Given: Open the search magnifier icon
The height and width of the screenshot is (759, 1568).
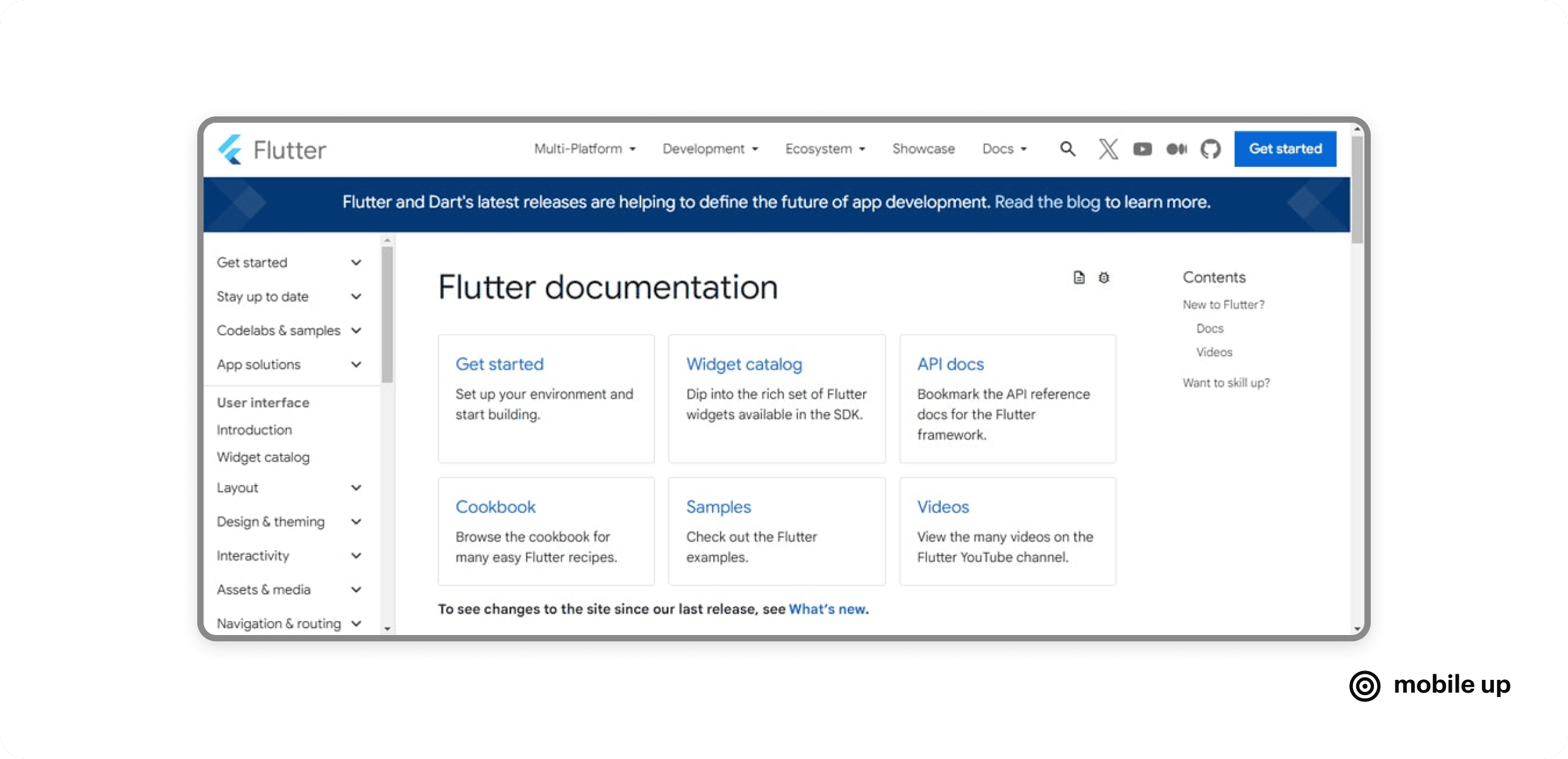Looking at the screenshot, I should (1067, 149).
